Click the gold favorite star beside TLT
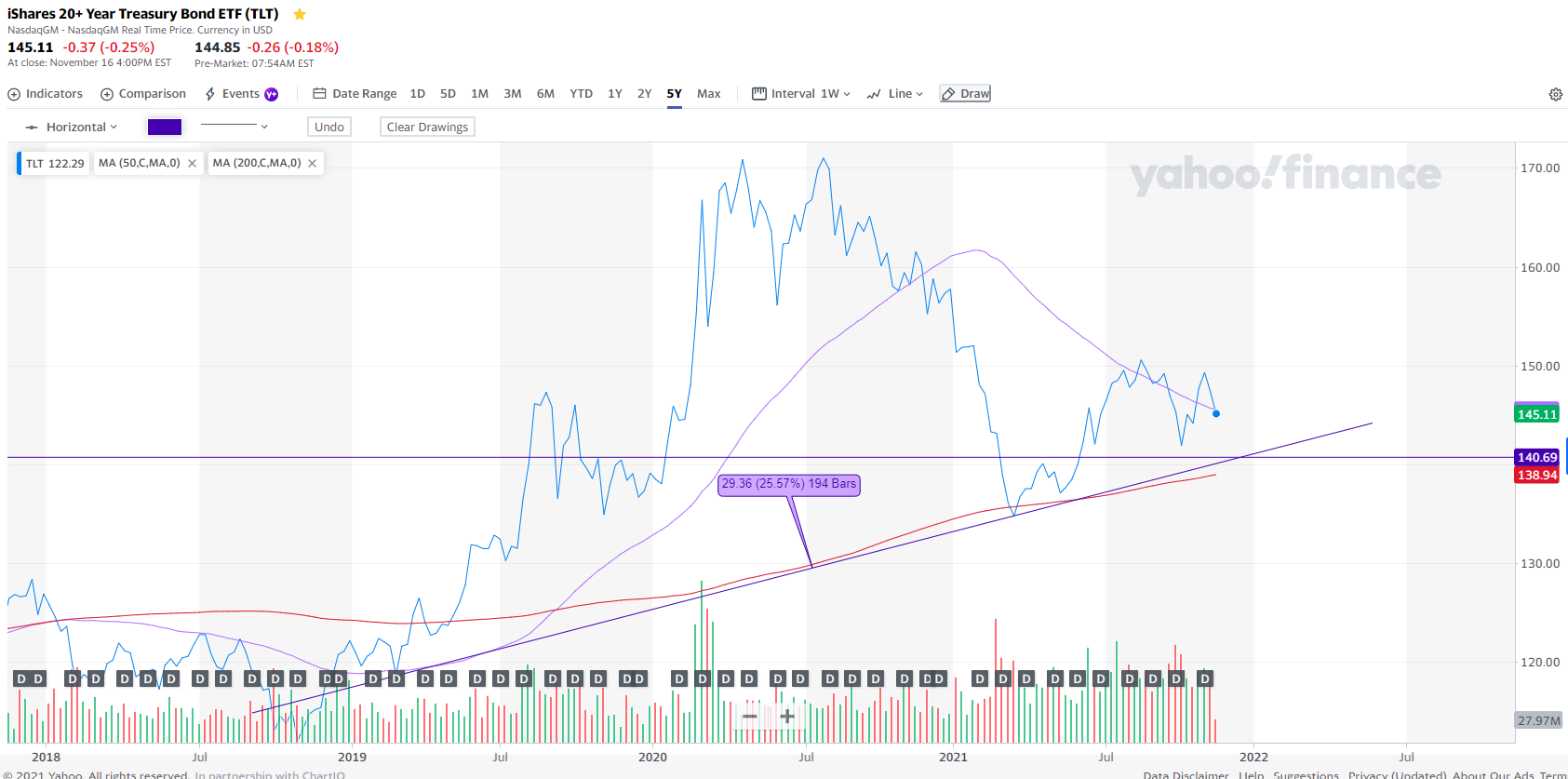This screenshot has width=1568, height=779. pos(300,14)
